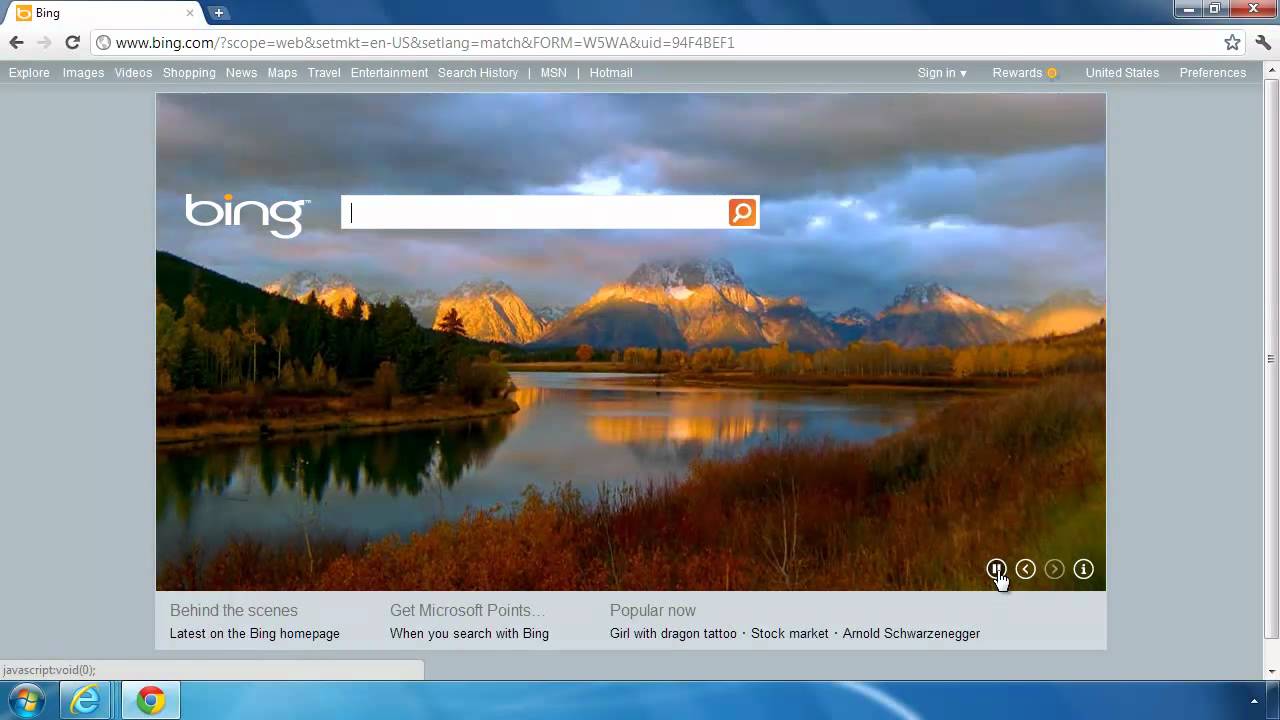Open Hotmail from the top bar
Viewport: 1280px width, 720px height.
(x=610, y=72)
